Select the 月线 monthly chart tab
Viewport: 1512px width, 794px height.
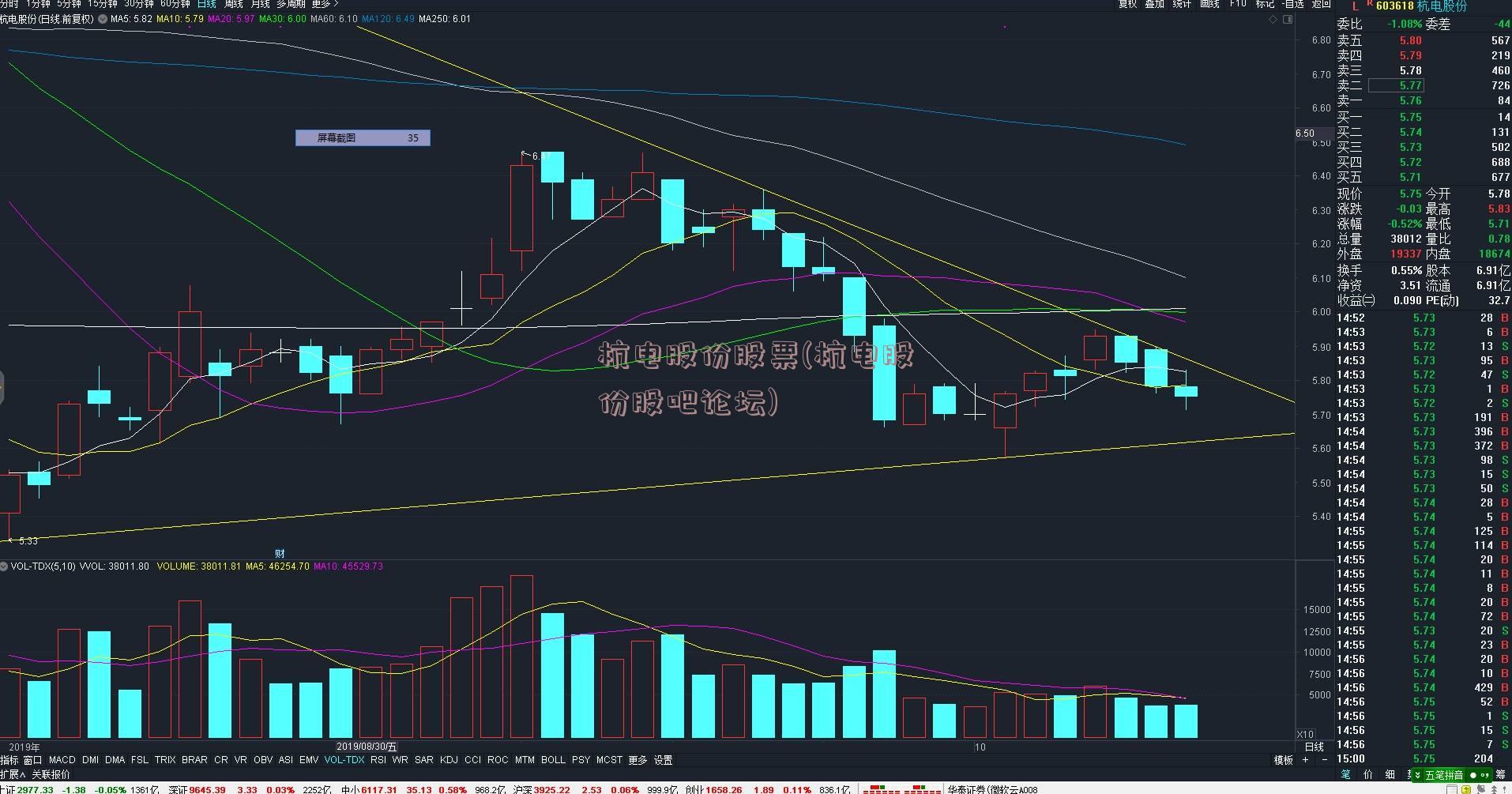(260, 4)
